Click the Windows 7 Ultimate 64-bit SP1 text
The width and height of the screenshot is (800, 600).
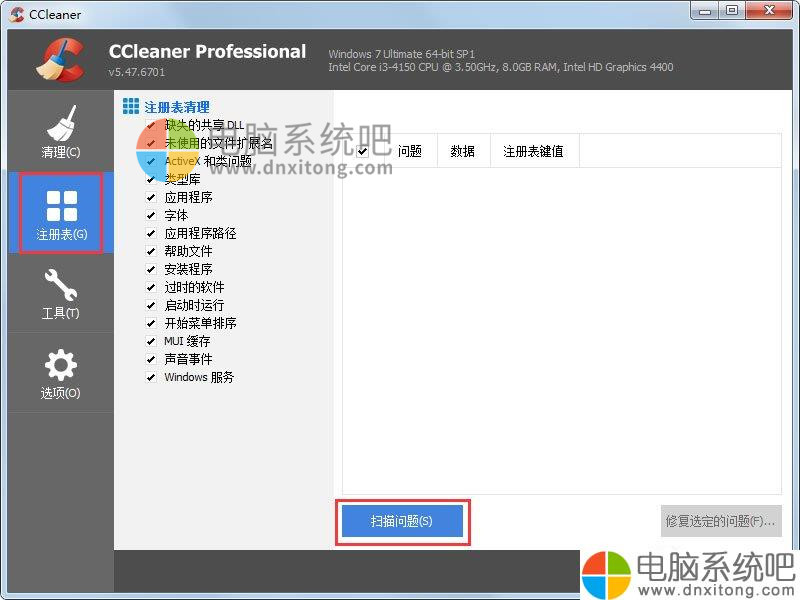402,54
